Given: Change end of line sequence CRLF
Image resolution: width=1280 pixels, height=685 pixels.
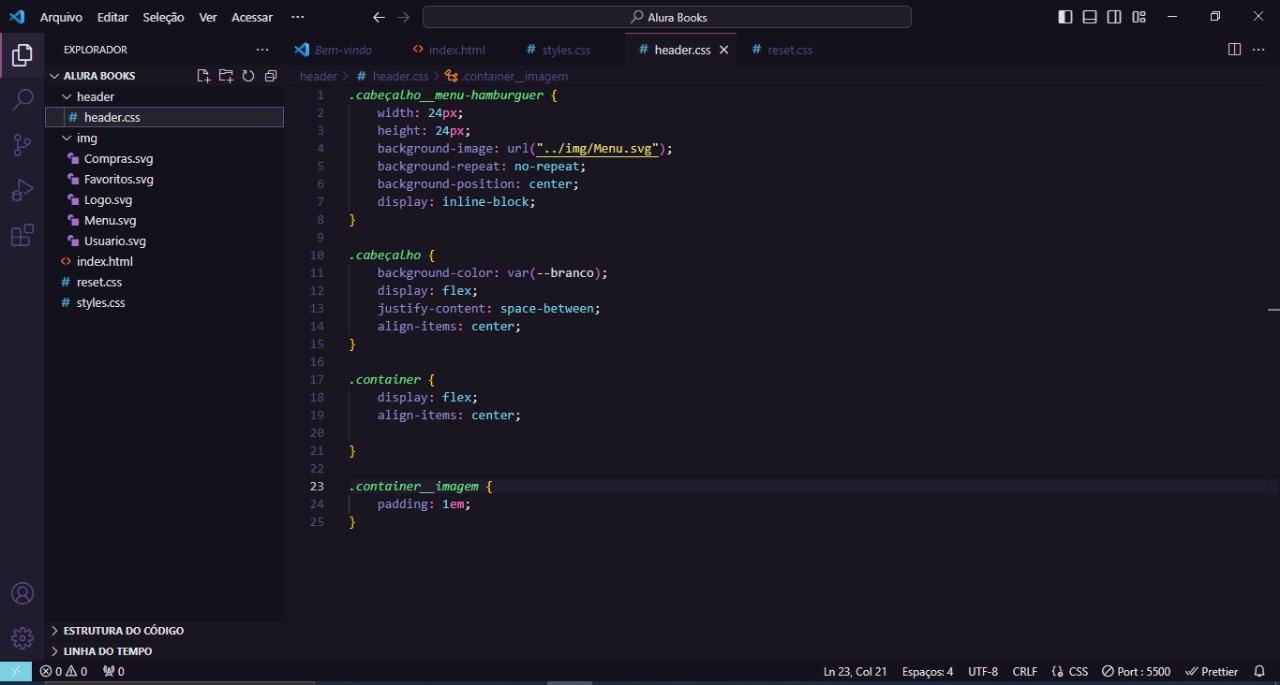Looking at the screenshot, I should [x=1025, y=672].
